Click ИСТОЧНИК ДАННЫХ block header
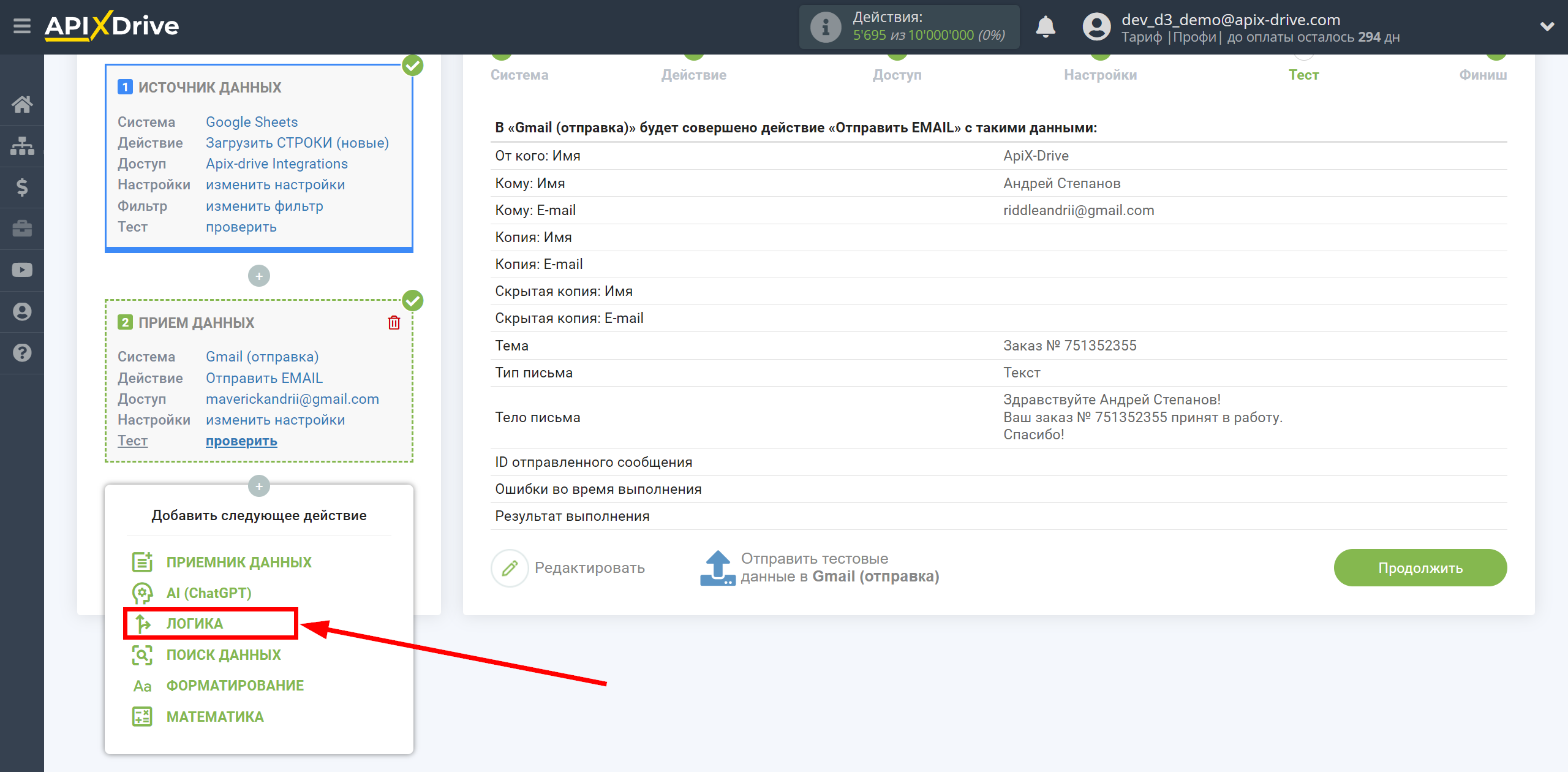The height and width of the screenshot is (772, 1568). pyautogui.click(x=209, y=87)
